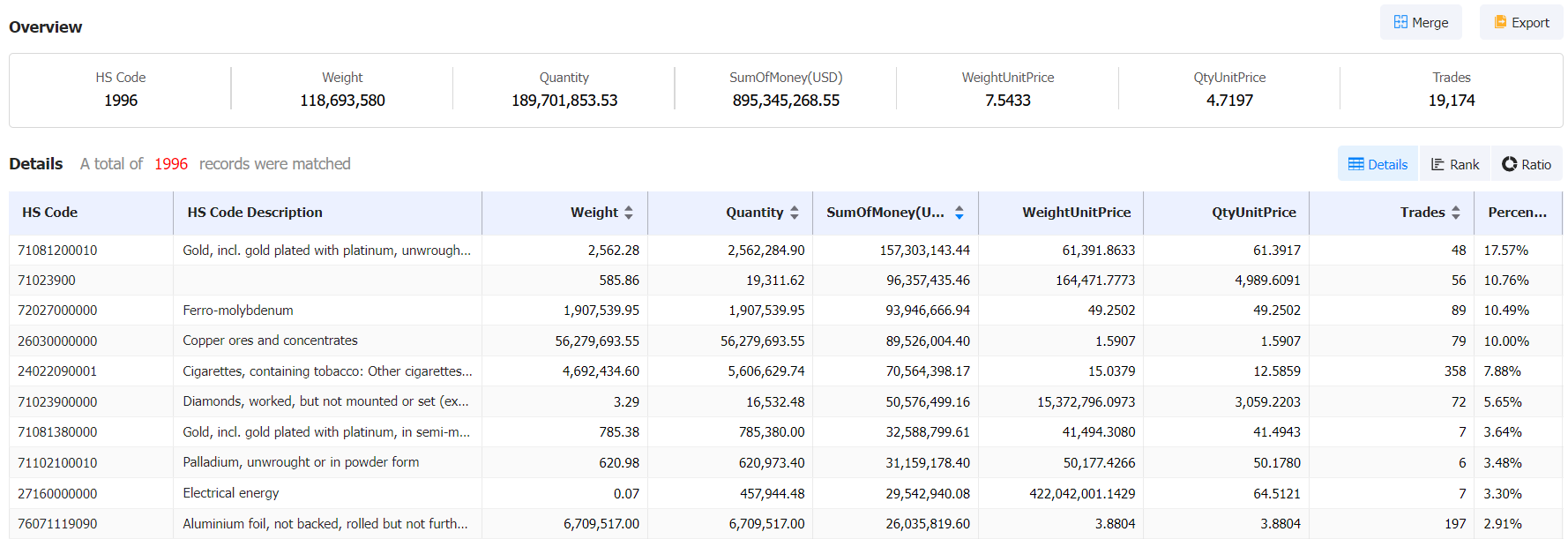This screenshot has width=1568, height=539.
Task: Click Copper ores and concentrates entry
Action: pos(270,341)
